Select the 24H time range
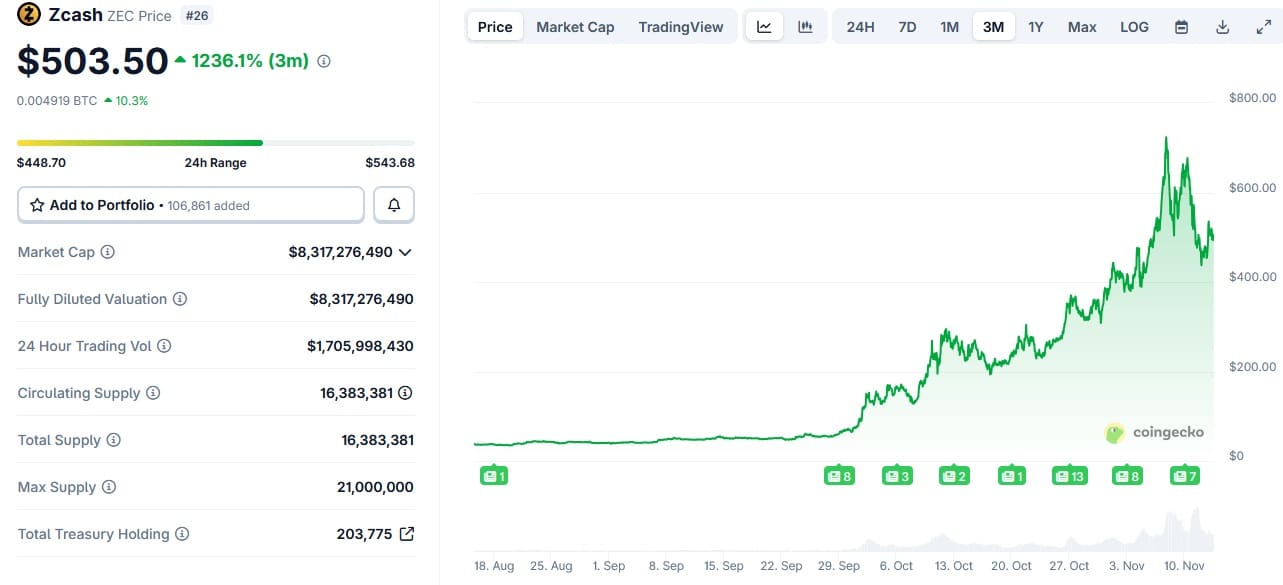The height and width of the screenshot is (585, 1283). pos(860,27)
